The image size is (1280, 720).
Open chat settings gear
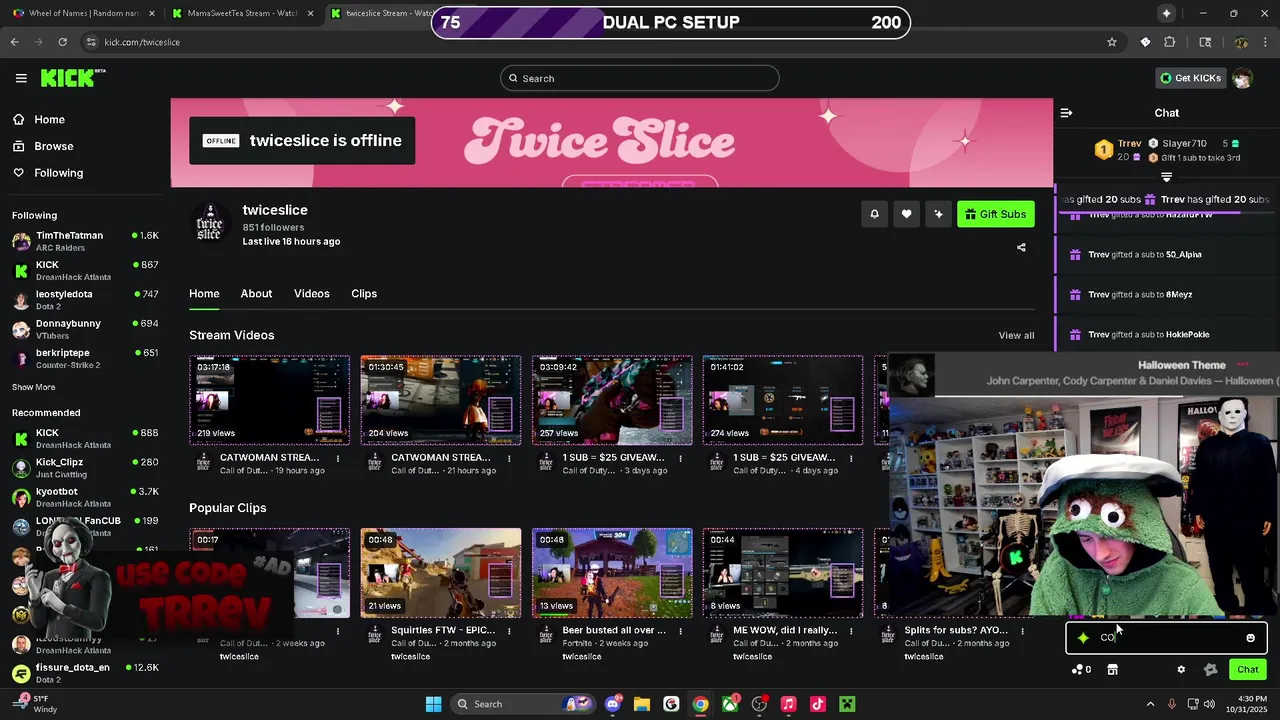tap(1181, 670)
